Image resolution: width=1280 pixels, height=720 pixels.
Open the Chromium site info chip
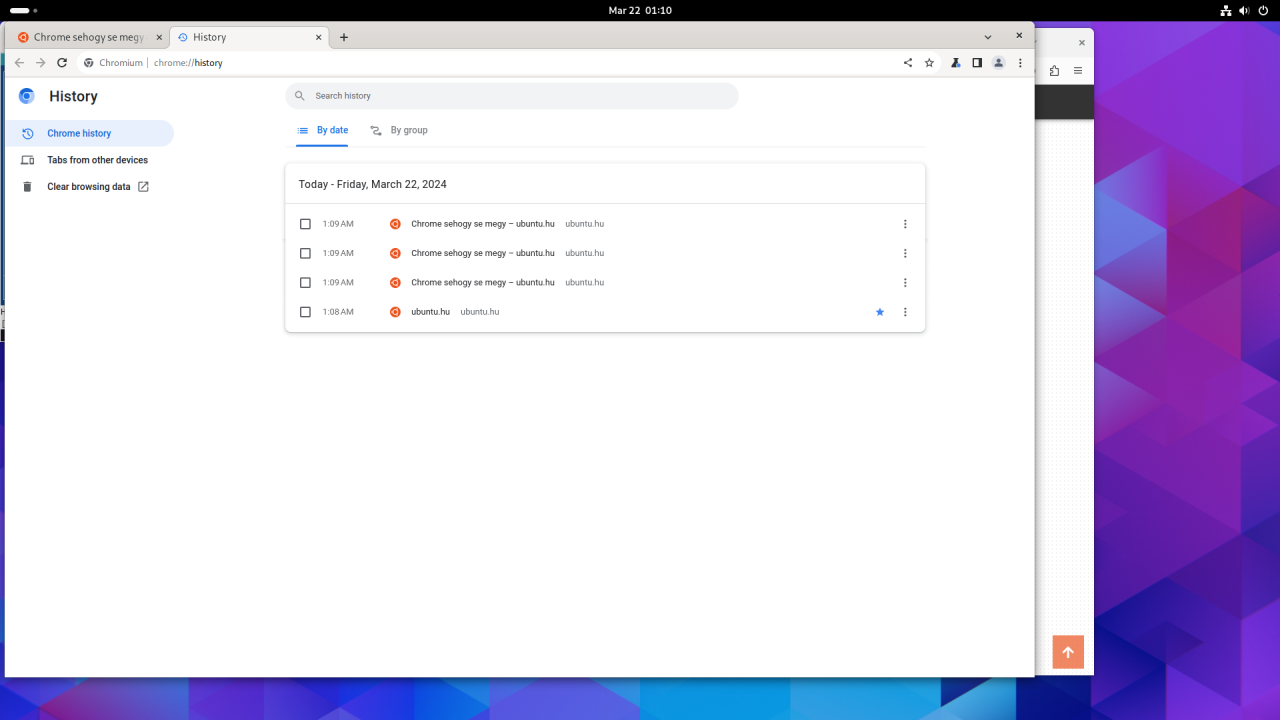113,62
